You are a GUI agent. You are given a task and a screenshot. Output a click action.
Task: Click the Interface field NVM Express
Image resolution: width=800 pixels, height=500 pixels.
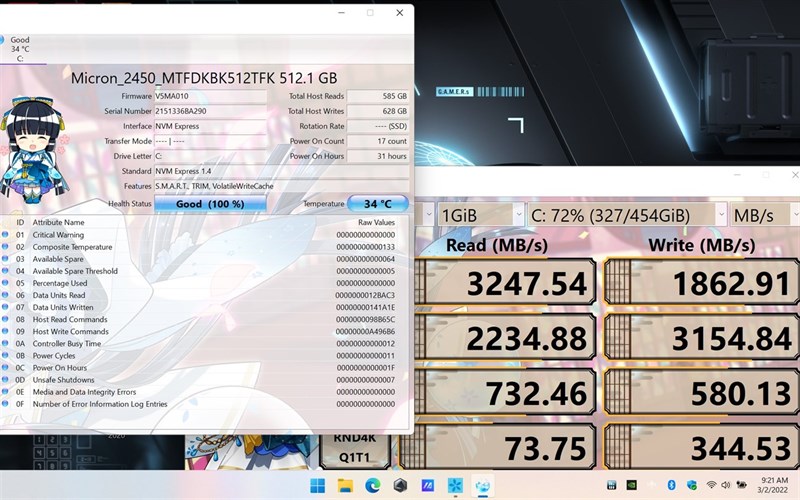[210, 126]
